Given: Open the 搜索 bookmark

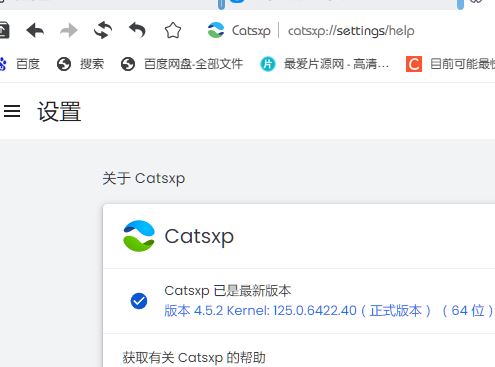Looking at the screenshot, I should [x=80, y=64].
